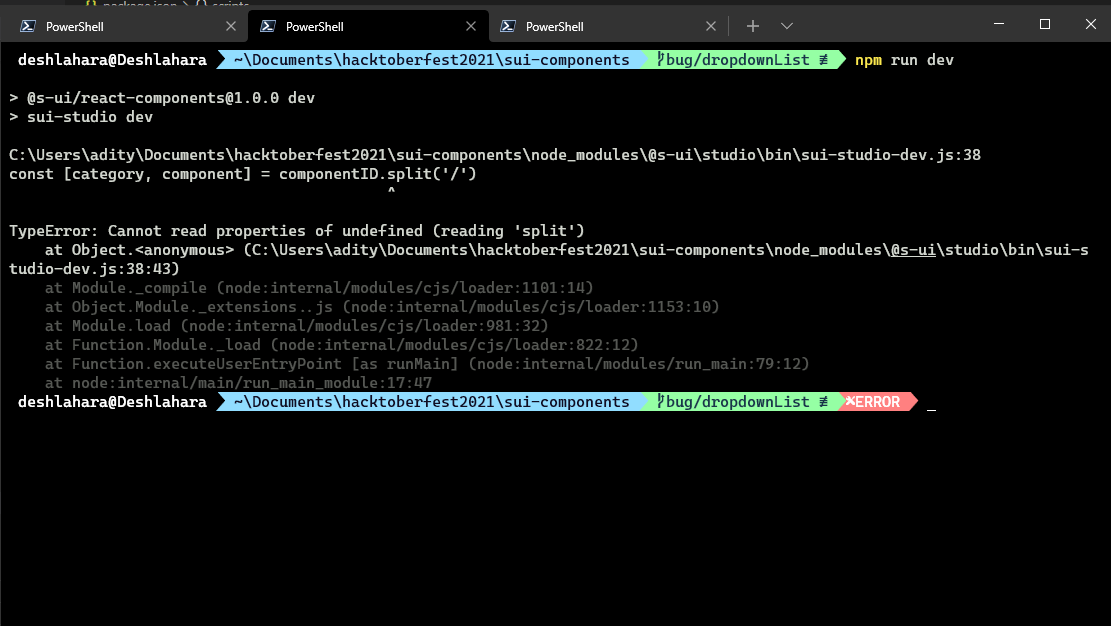Viewport: 1111px width, 626px height.
Task: Click the ERROR status segment in the prompt
Action: (x=875, y=401)
